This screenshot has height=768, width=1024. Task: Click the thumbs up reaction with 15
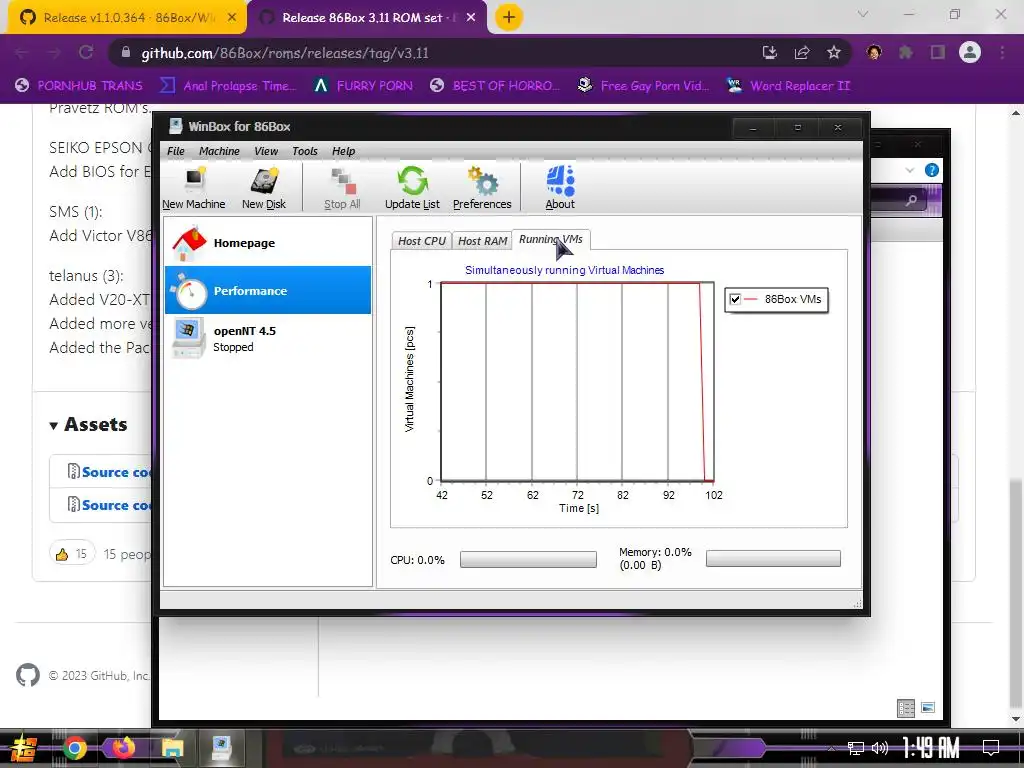tap(72, 554)
